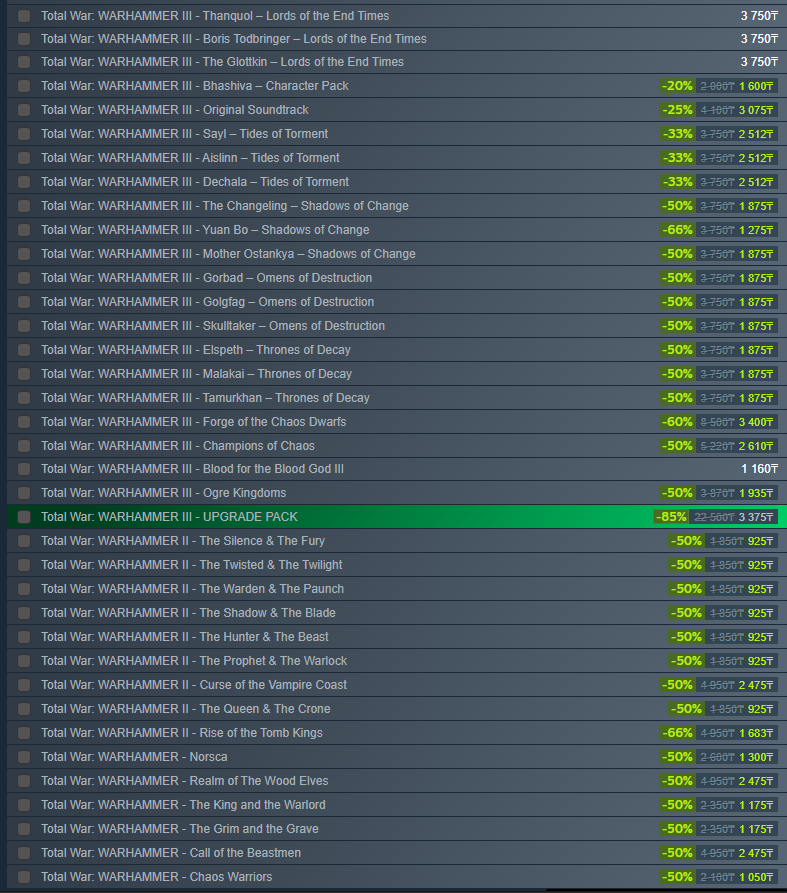Tick The Grim and the Grave checkbox
The height and width of the screenshot is (893, 787).
(24, 829)
